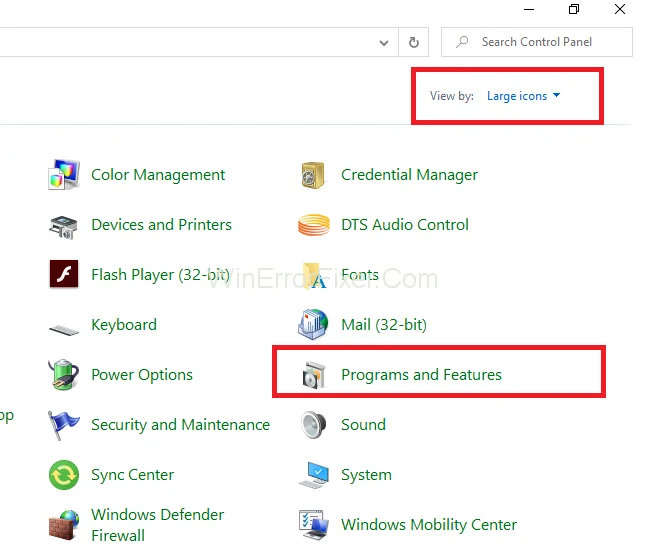The width and height of the screenshot is (645, 556).
Task: Open Power Options link
Action: click(142, 375)
